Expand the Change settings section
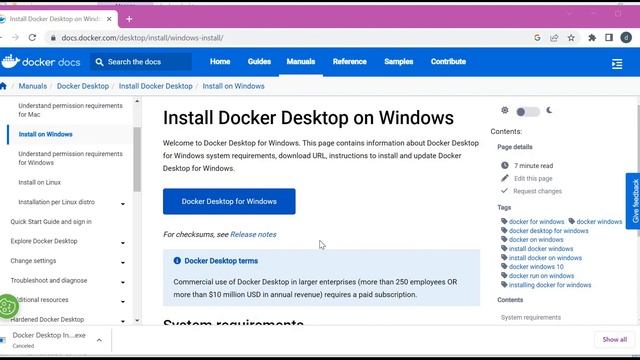The height and width of the screenshot is (360, 640). click(x=123, y=262)
